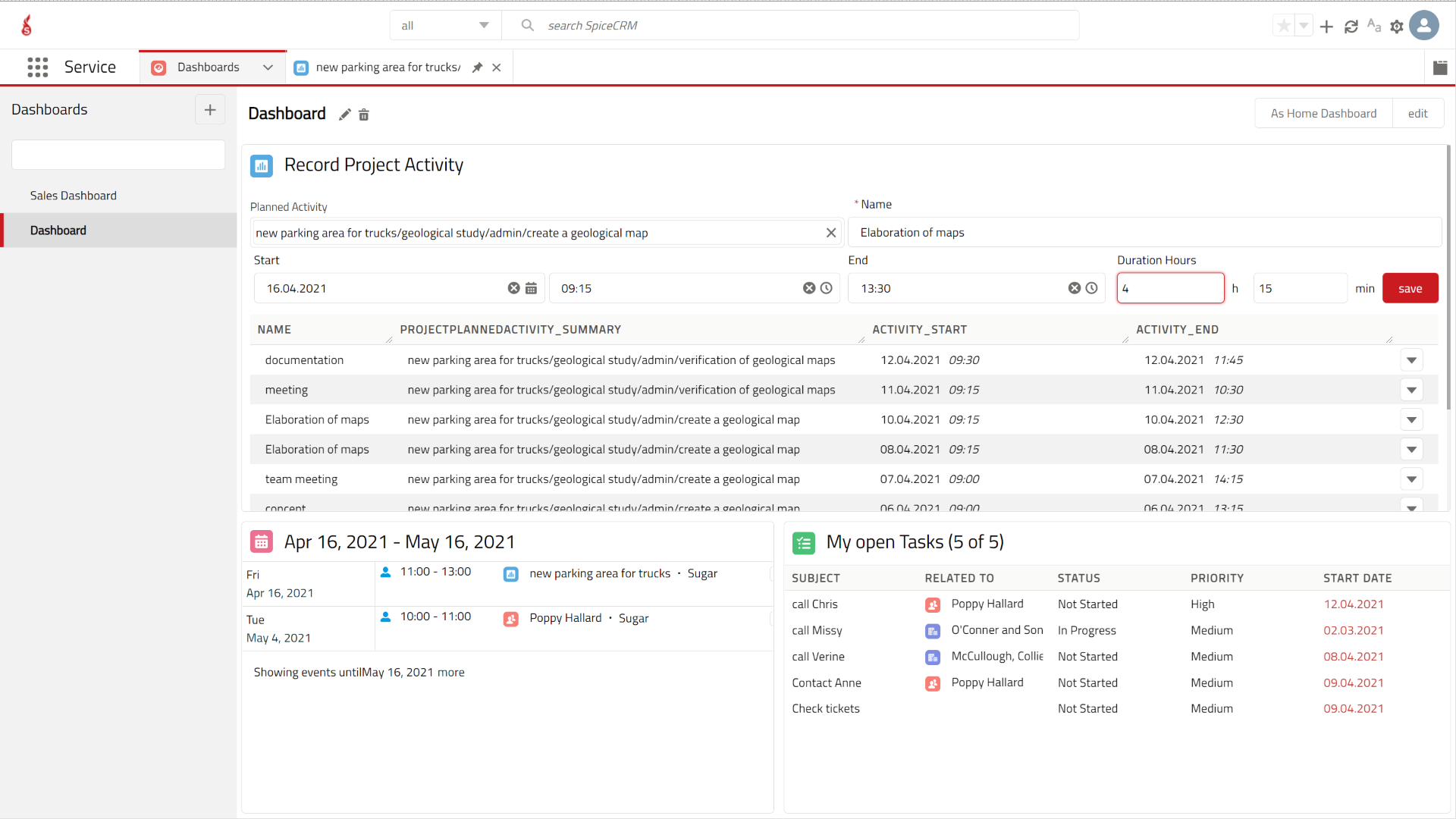Viewport: 1456px width, 819px height.
Task: Click the Duration Hours input
Action: click(x=1170, y=288)
